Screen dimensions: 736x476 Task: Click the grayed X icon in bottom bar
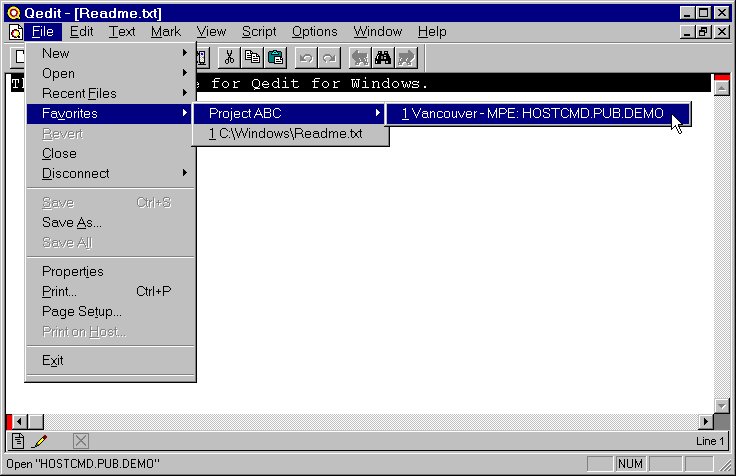point(81,441)
